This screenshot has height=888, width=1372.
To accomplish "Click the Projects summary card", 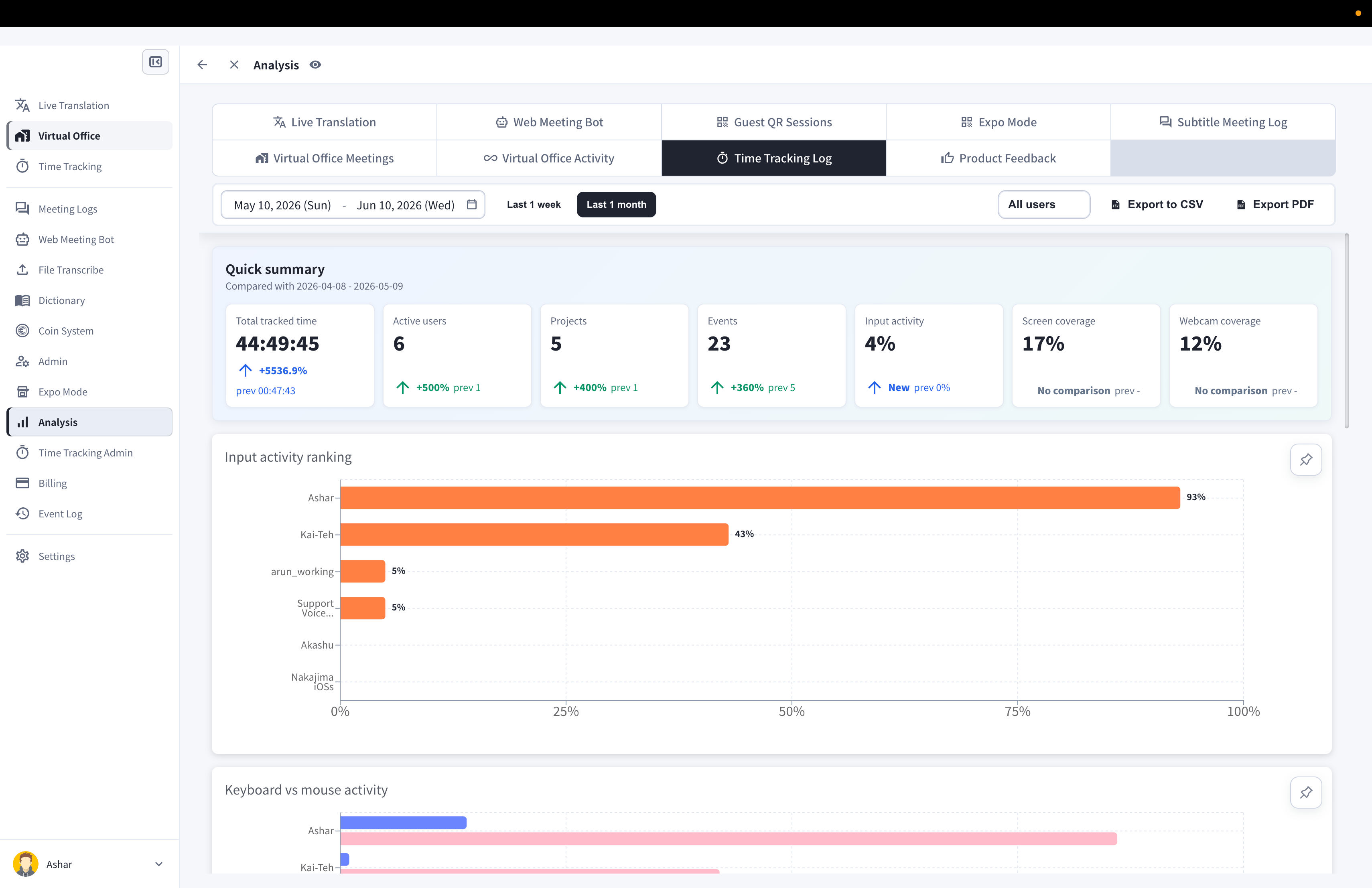I will point(615,355).
